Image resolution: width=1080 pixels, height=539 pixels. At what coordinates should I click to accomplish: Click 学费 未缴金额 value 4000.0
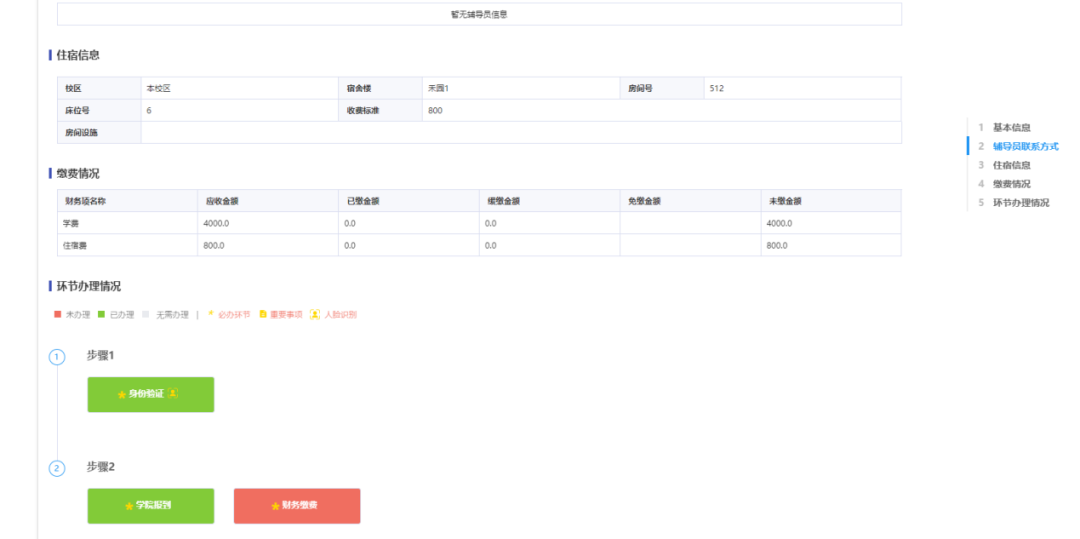[779, 223]
